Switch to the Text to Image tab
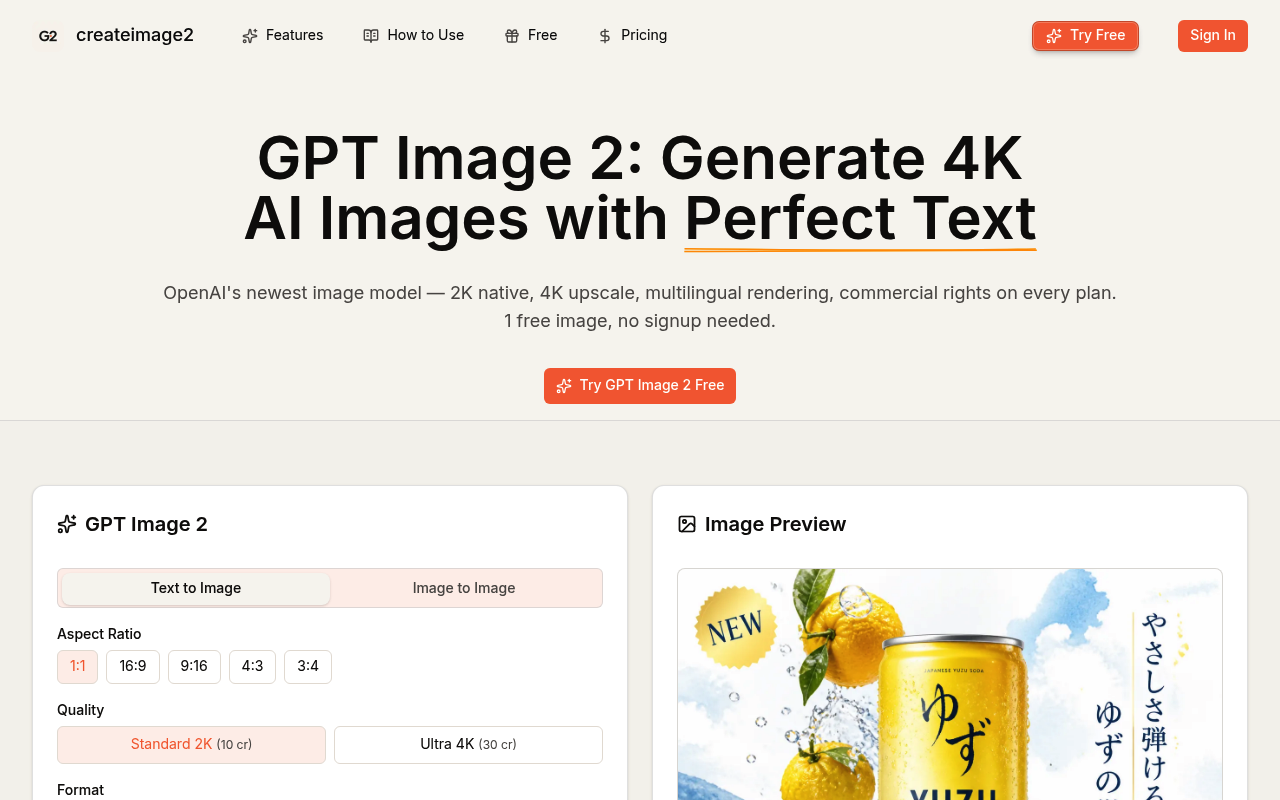Viewport: 1280px width, 800px height. pyautogui.click(x=196, y=588)
